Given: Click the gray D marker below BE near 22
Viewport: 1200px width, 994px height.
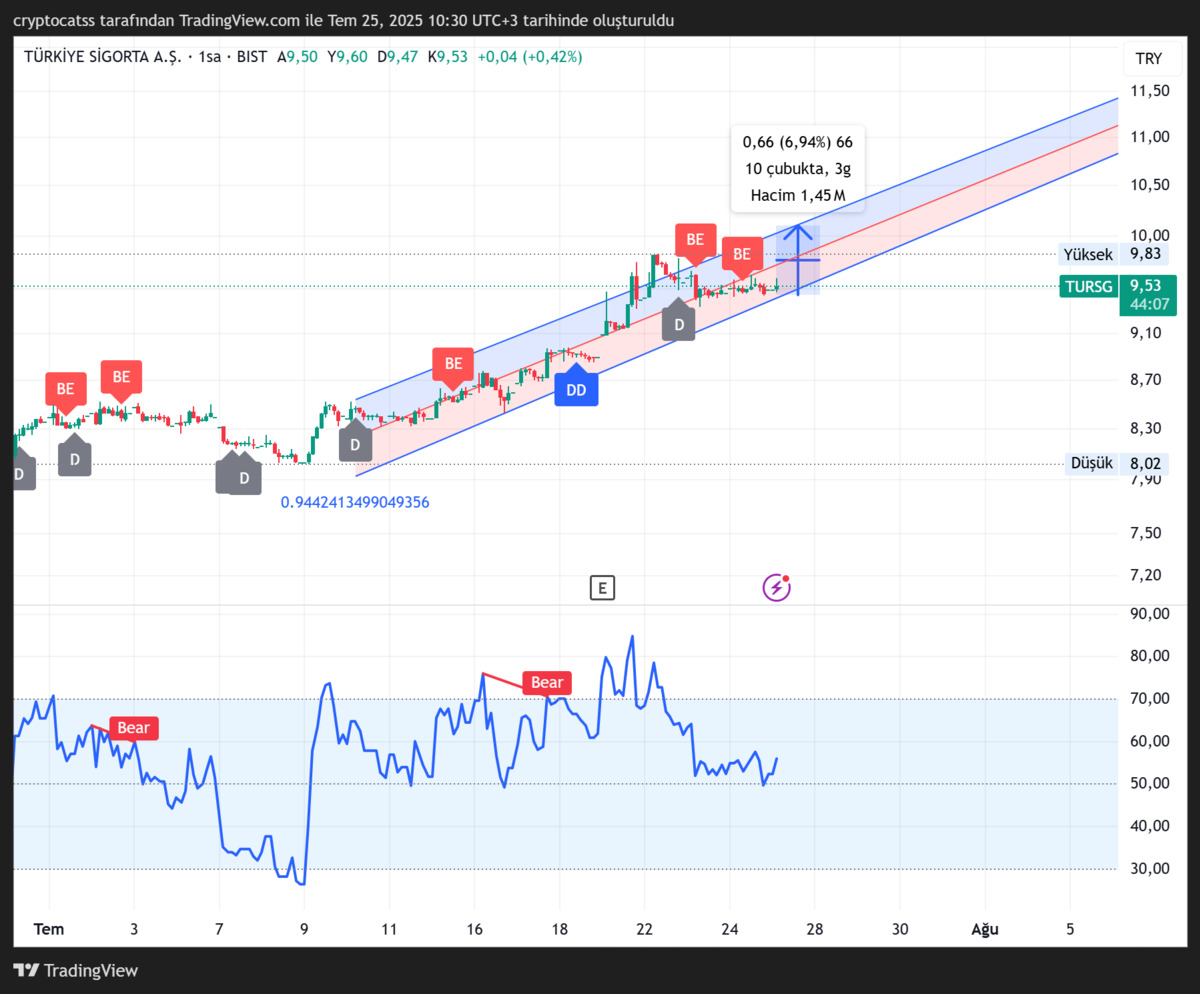Looking at the screenshot, I should (x=679, y=322).
